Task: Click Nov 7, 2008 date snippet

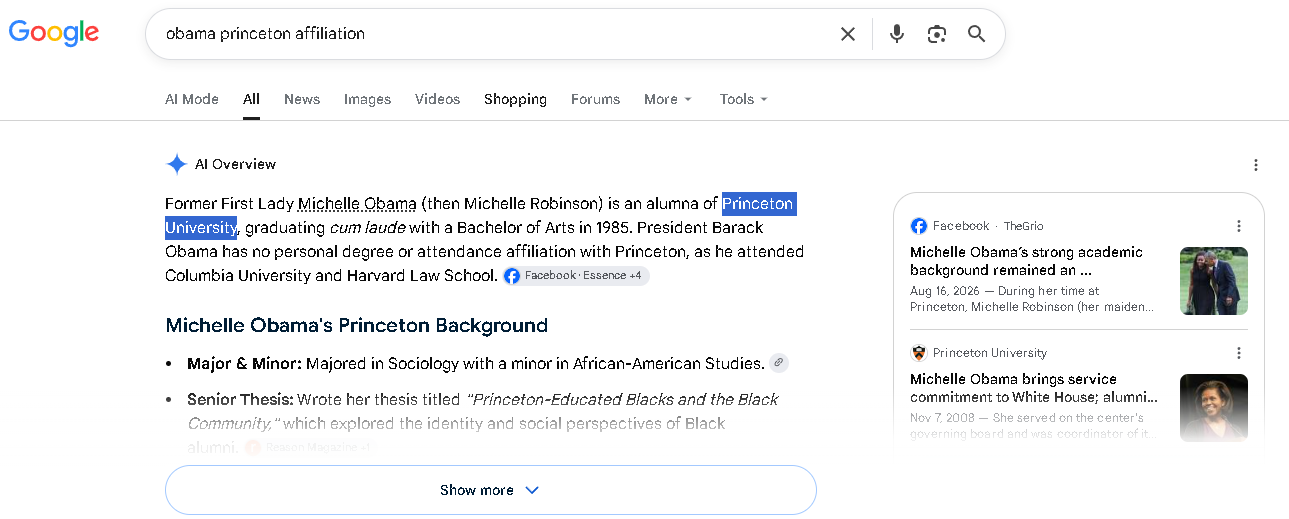Action: [942, 418]
